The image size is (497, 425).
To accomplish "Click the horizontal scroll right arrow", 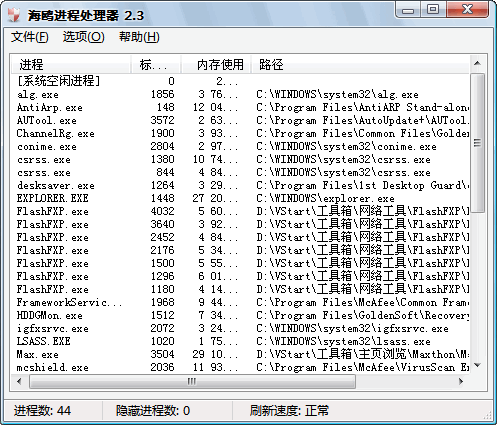I will pyautogui.click(x=461, y=381).
